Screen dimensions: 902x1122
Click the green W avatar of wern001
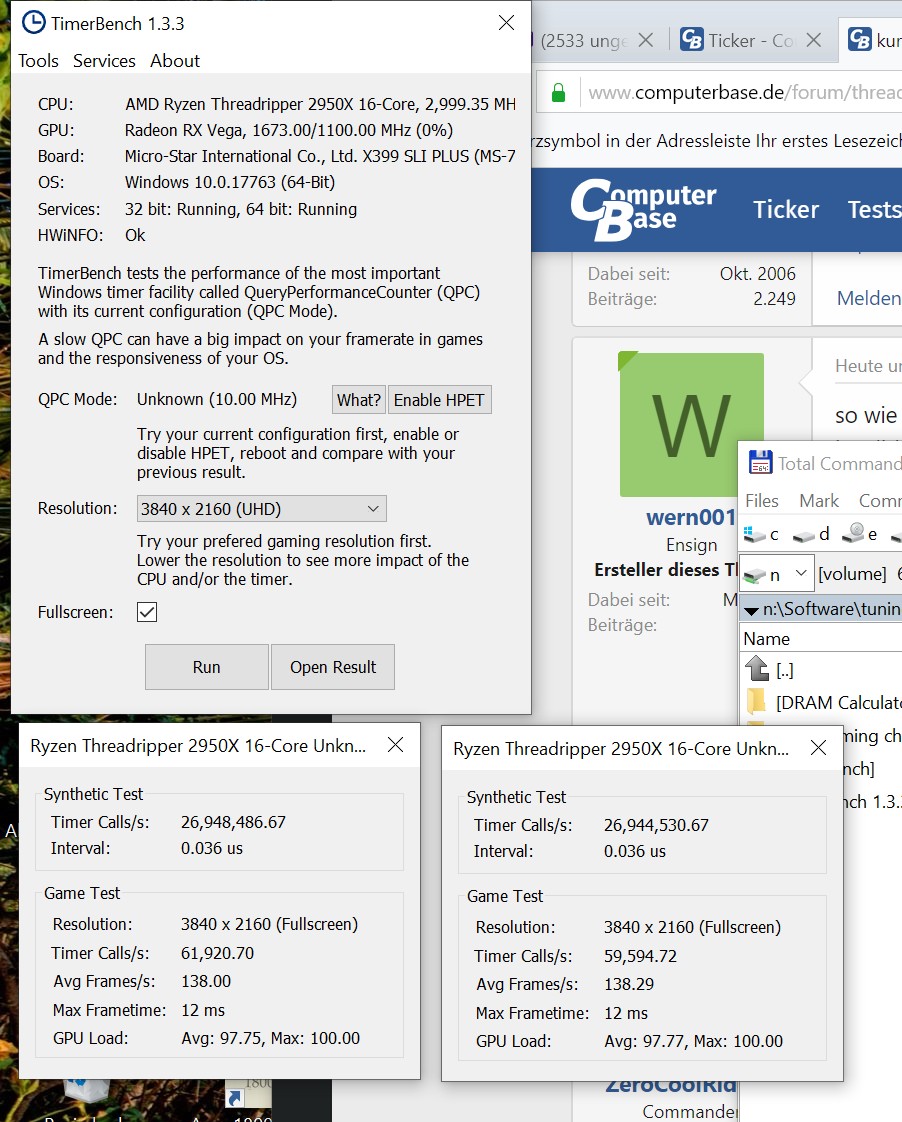click(x=691, y=424)
